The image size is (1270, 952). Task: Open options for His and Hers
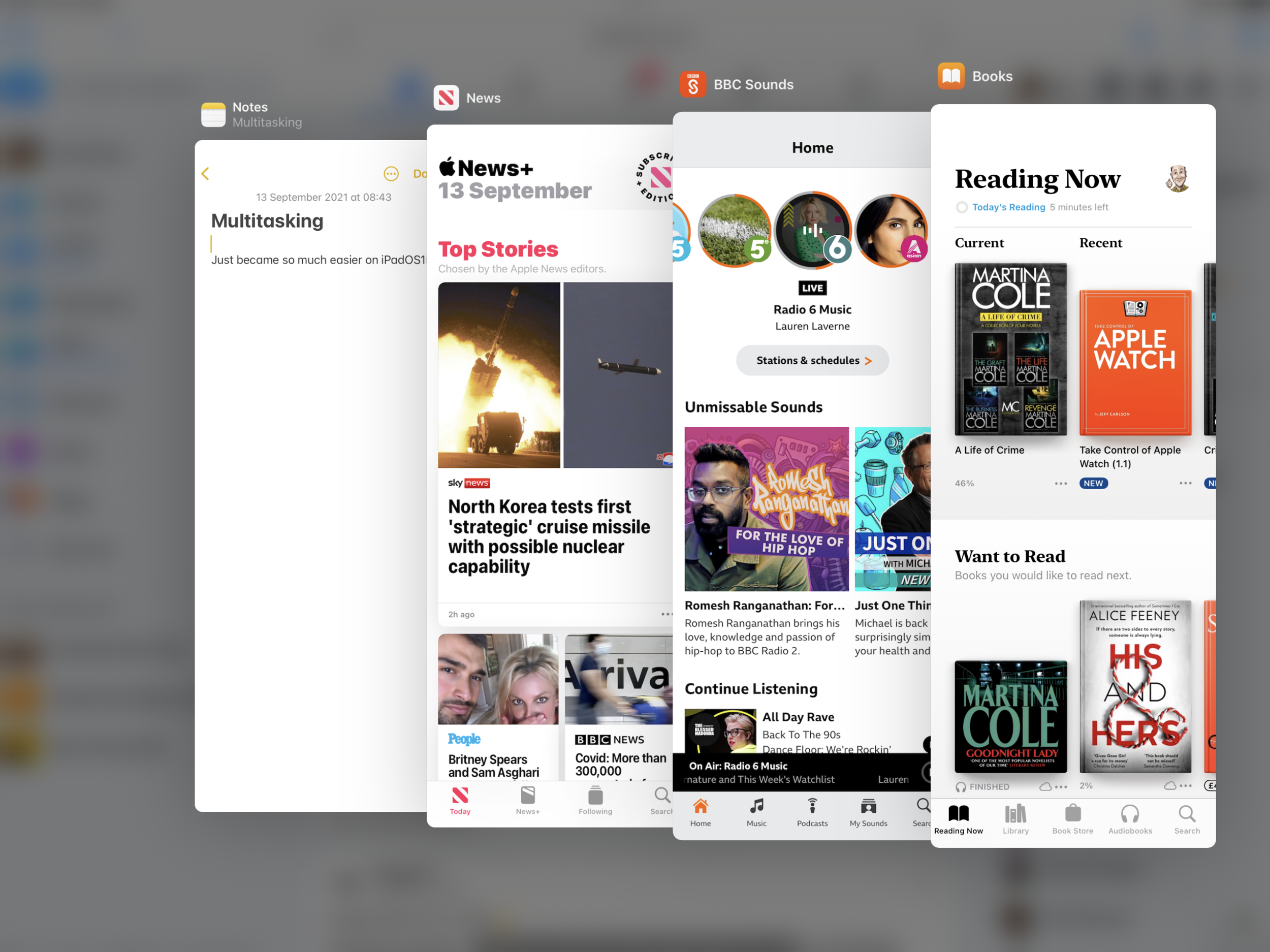click(x=1186, y=785)
